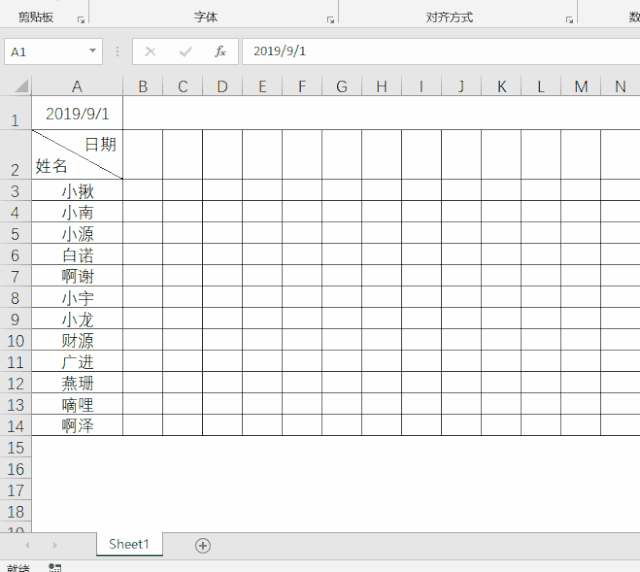Select column J header
The image size is (640, 572).
coord(461,87)
